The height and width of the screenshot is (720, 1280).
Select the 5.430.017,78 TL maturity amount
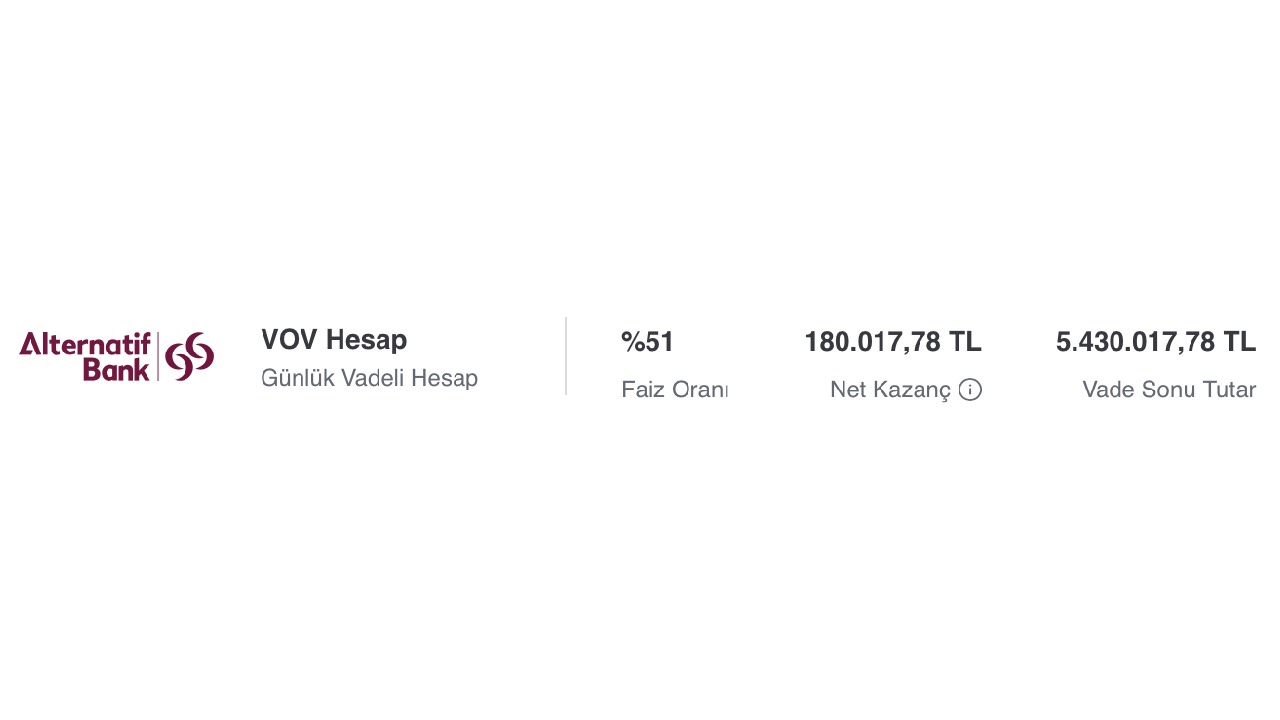point(1156,342)
